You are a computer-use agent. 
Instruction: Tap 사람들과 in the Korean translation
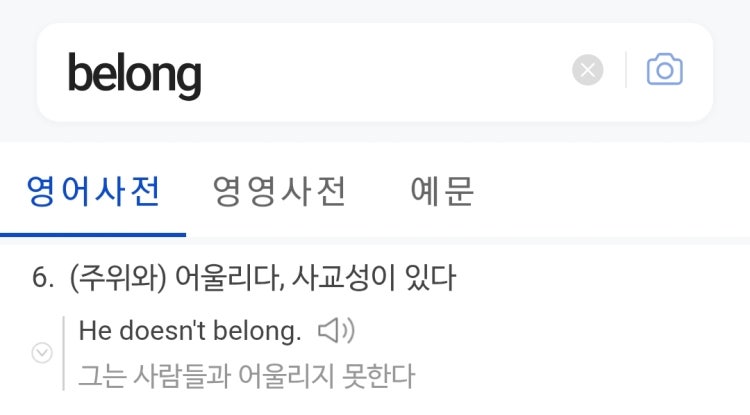click(x=174, y=376)
